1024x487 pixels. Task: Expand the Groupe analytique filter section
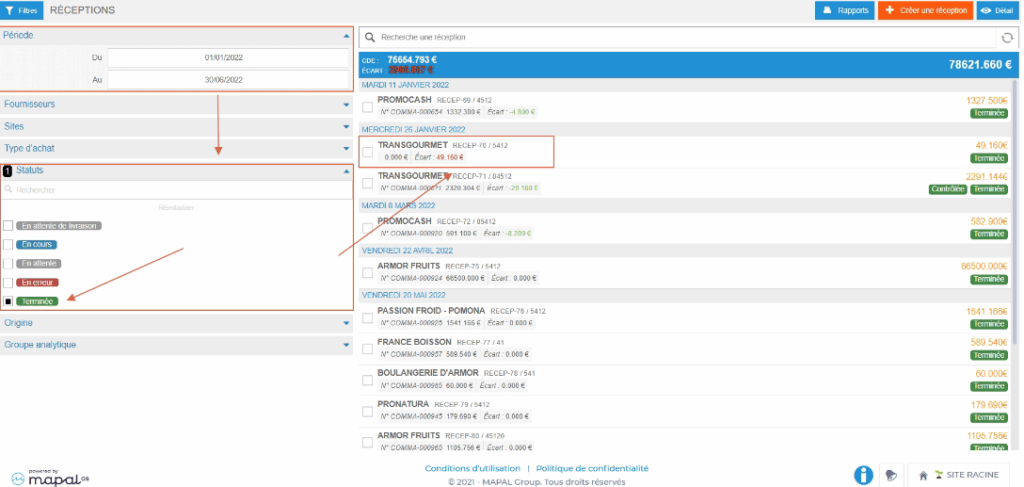click(176, 345)
